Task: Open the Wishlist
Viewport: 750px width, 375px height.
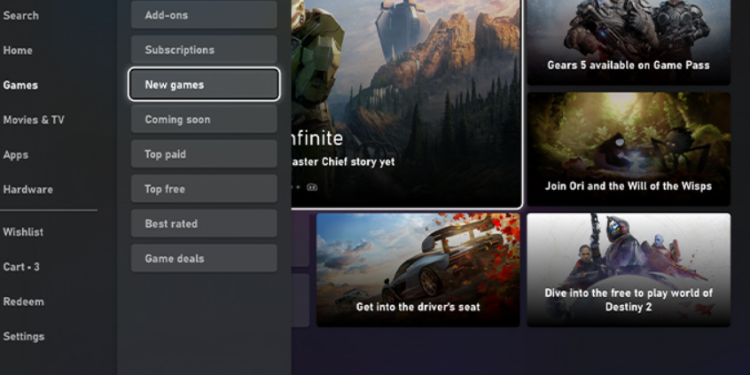Action: point(23,232)
